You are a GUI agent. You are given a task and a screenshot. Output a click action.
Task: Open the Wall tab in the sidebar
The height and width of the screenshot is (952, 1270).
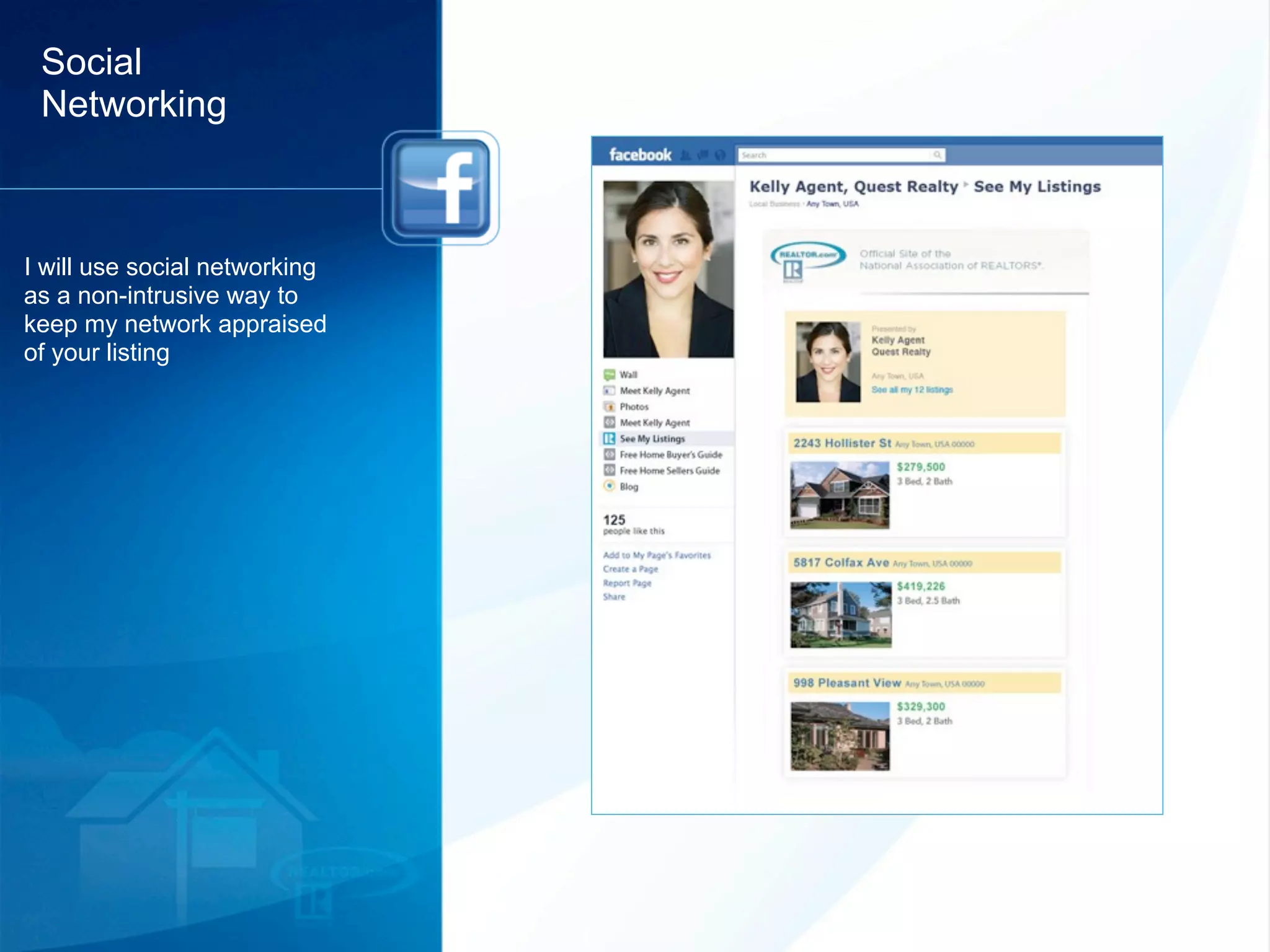[628, 374]
